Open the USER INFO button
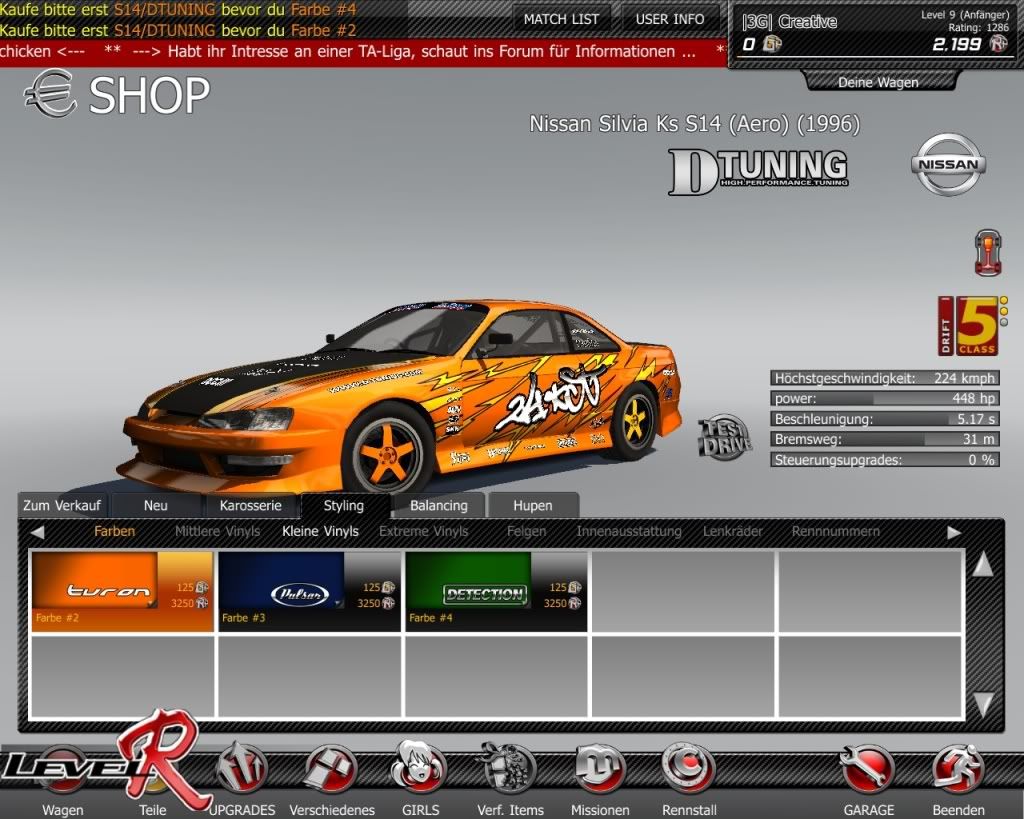 [669, 19]
